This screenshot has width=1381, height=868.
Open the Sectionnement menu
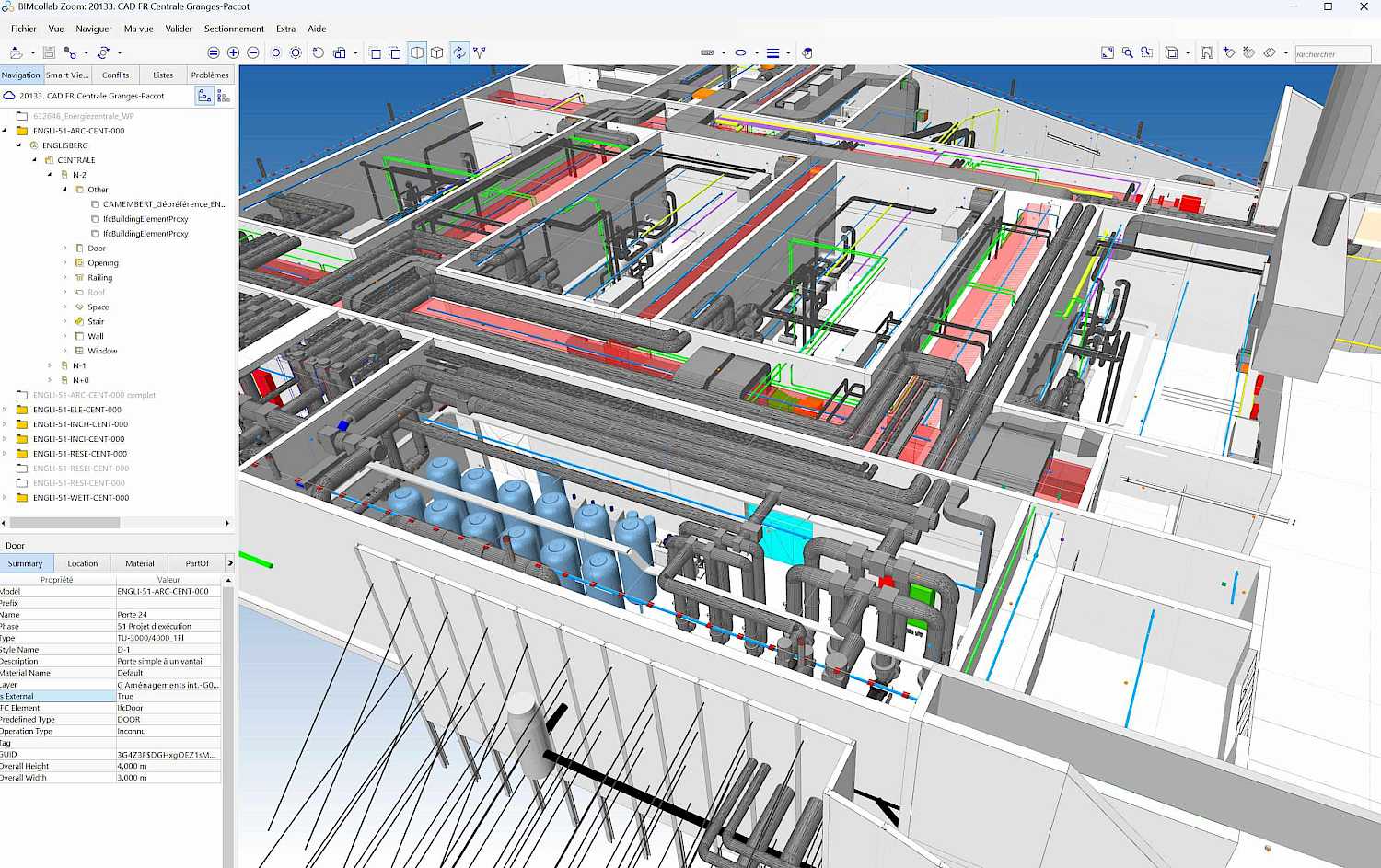(234, 29)
